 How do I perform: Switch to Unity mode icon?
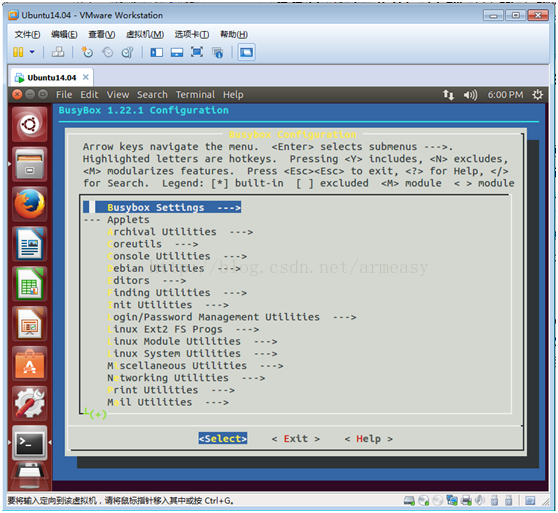(x=217, y=53)
